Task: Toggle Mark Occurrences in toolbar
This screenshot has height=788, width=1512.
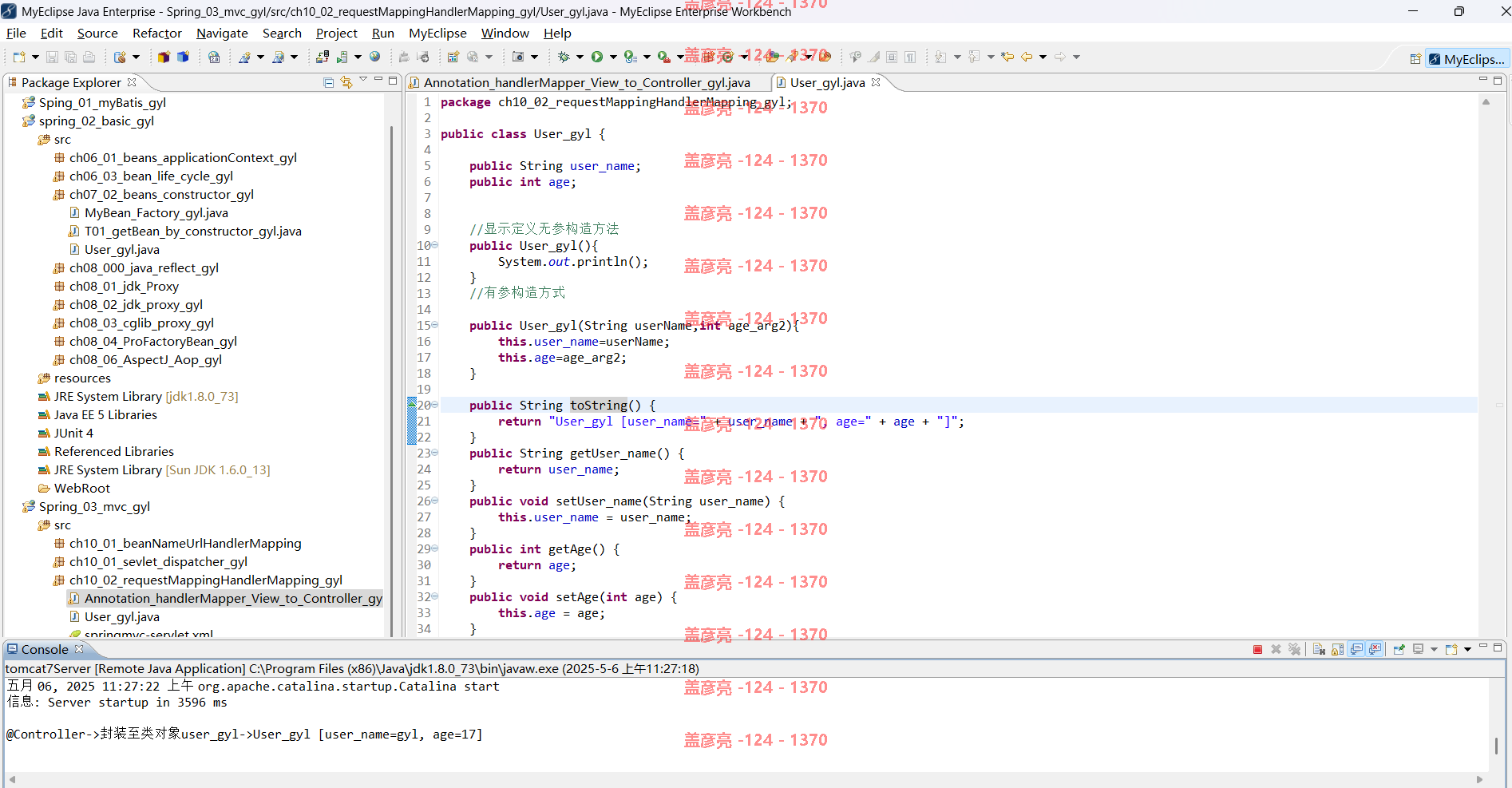Action: coord(874,57)
